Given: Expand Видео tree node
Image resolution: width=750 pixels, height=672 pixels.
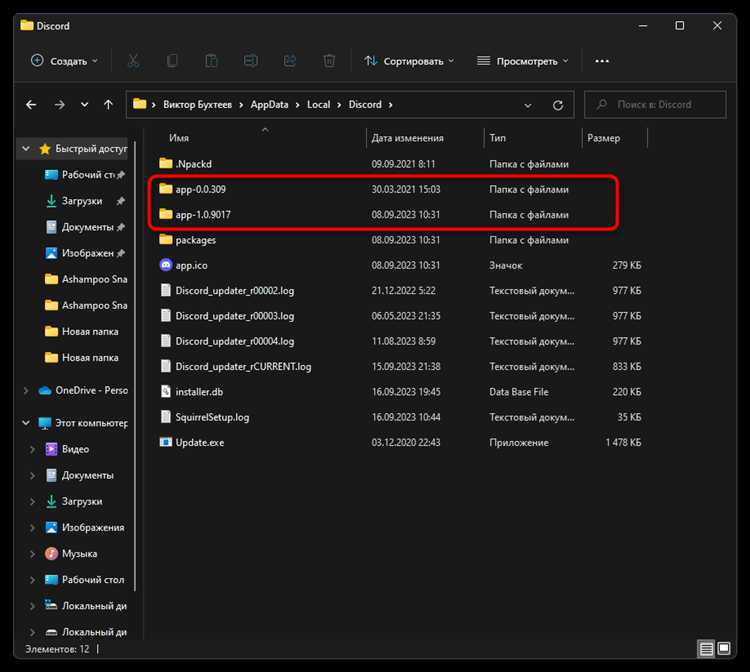Looking at the screenshot, I should pos(32,449).
